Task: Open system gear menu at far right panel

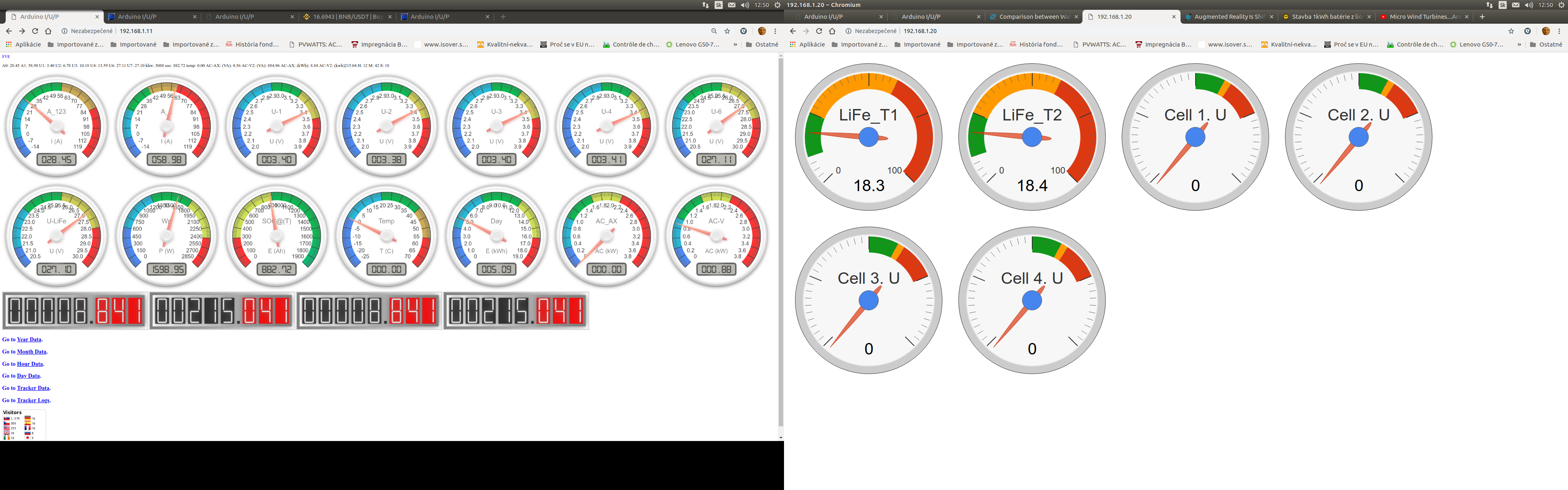Action: point(1561,5)
